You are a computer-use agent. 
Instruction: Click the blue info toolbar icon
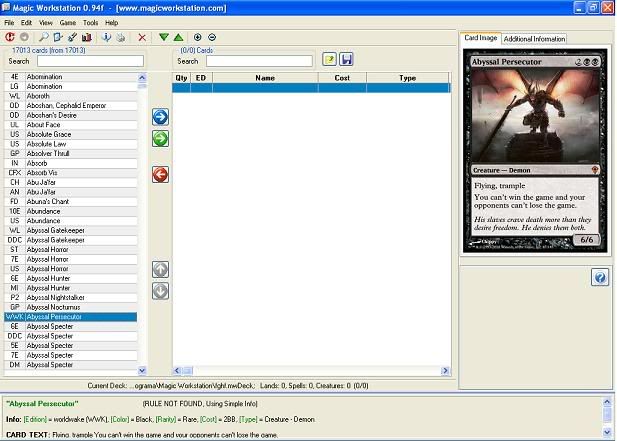106,37
